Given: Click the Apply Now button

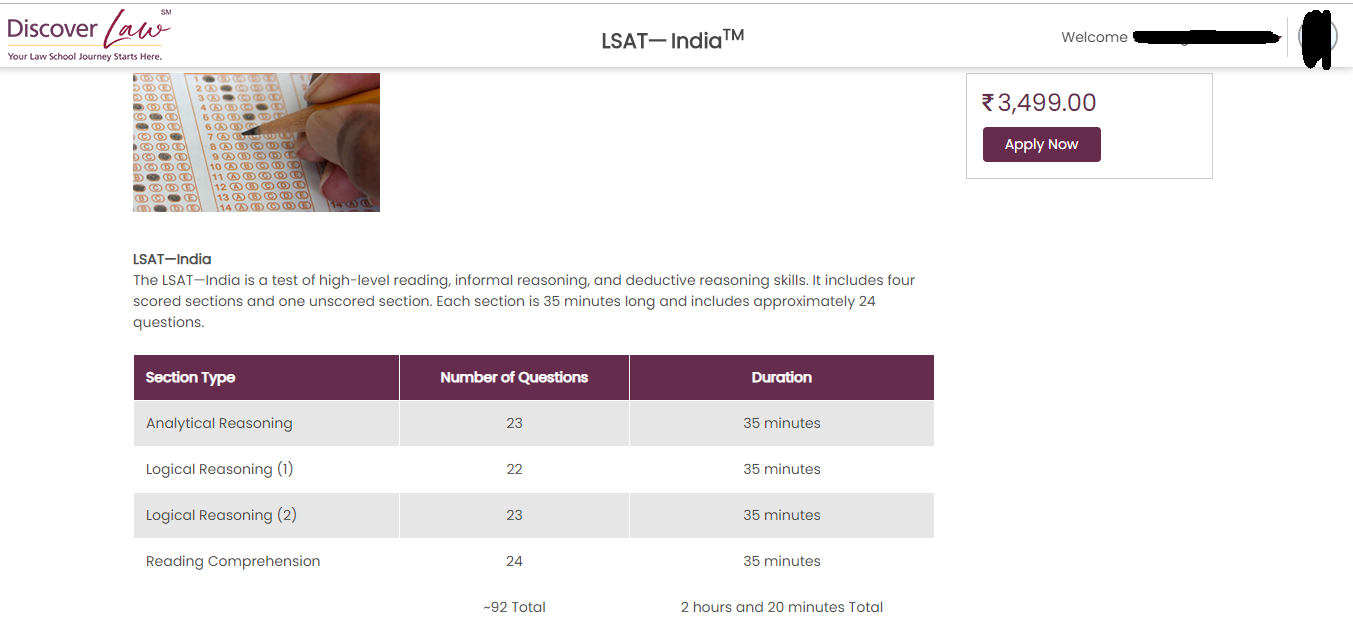Looking at the screenshot, I should (1041, 144).
